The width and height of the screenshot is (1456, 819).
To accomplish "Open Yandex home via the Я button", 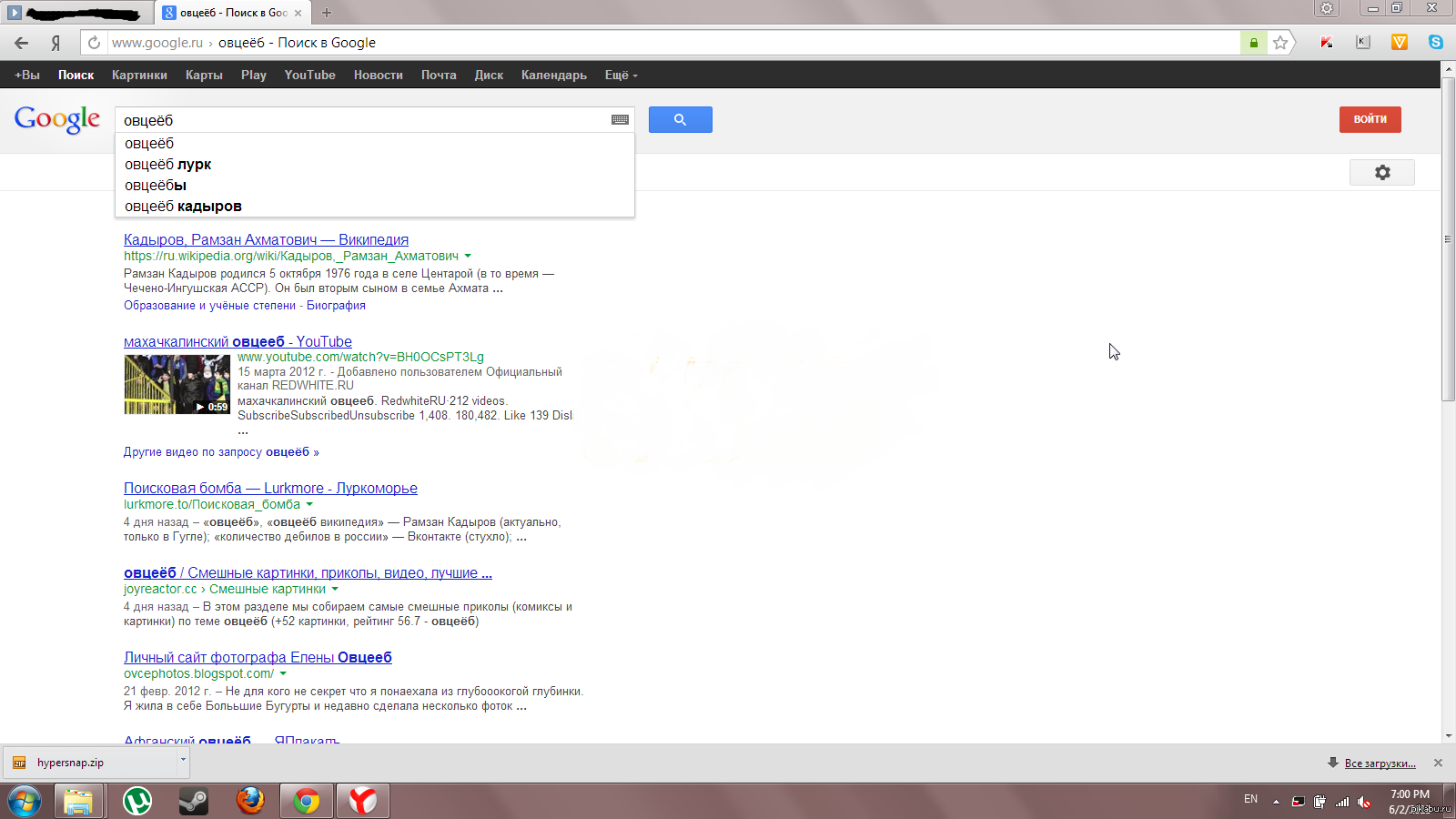I will (56, 43).
